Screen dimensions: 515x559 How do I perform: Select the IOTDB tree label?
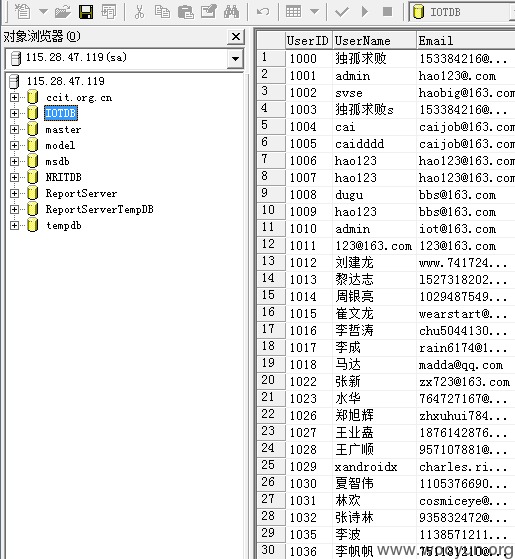61,113
